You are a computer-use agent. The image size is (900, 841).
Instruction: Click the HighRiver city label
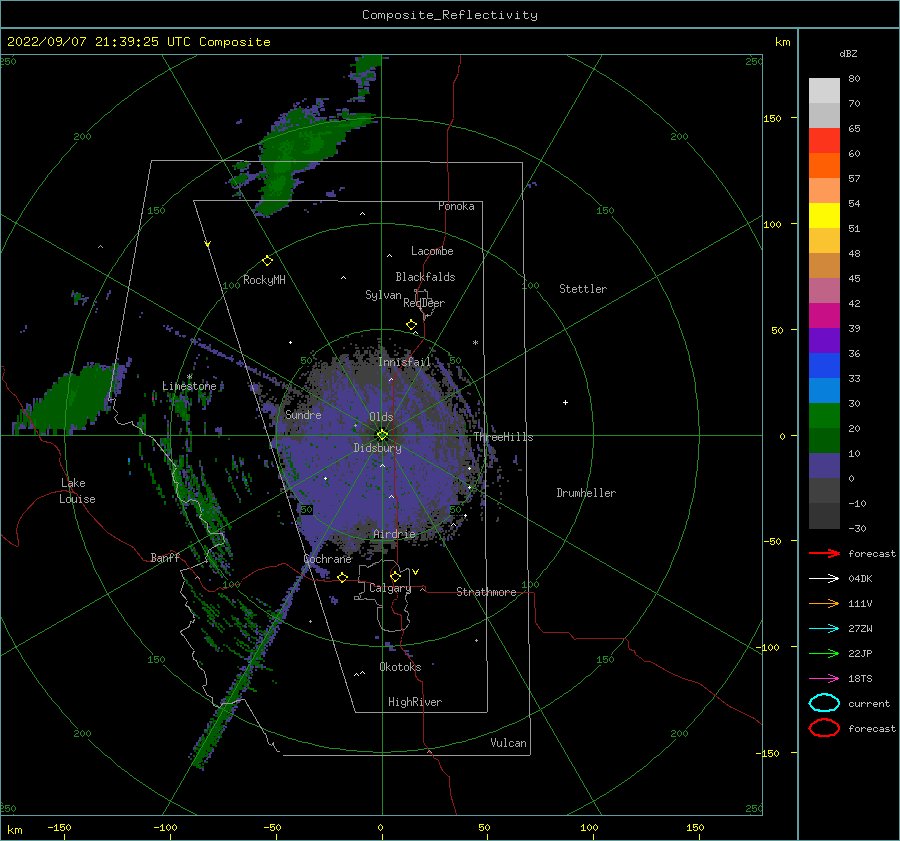[415, 702]
